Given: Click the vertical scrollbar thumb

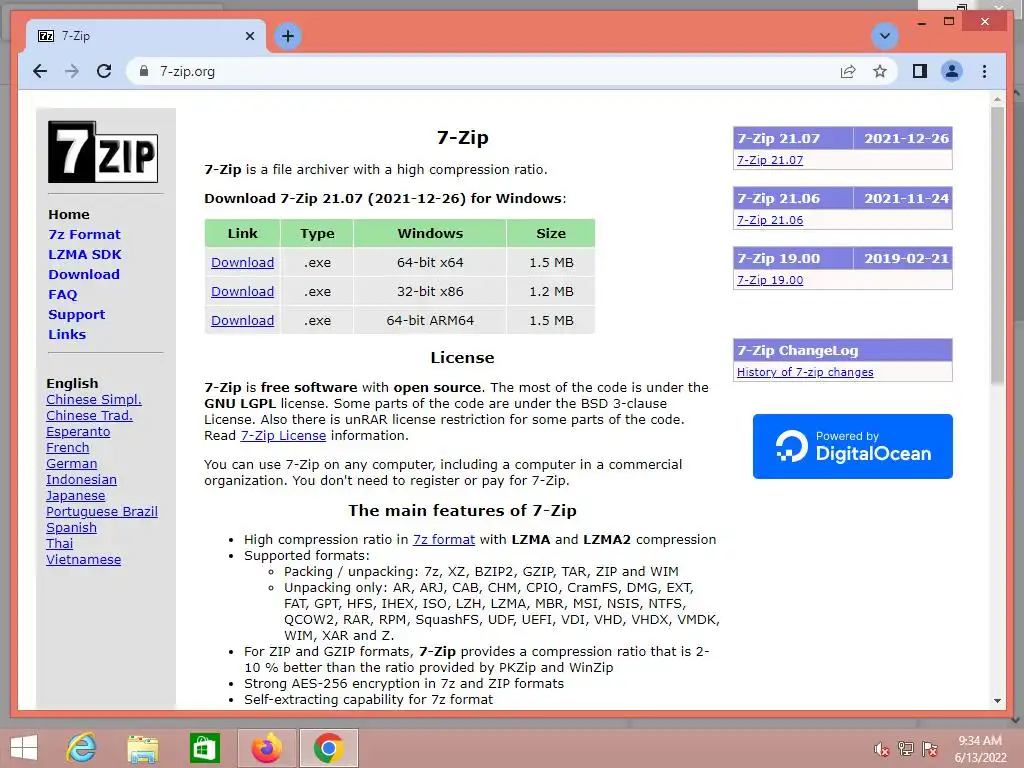Looking at the screenshot, I should pos(997,246).
